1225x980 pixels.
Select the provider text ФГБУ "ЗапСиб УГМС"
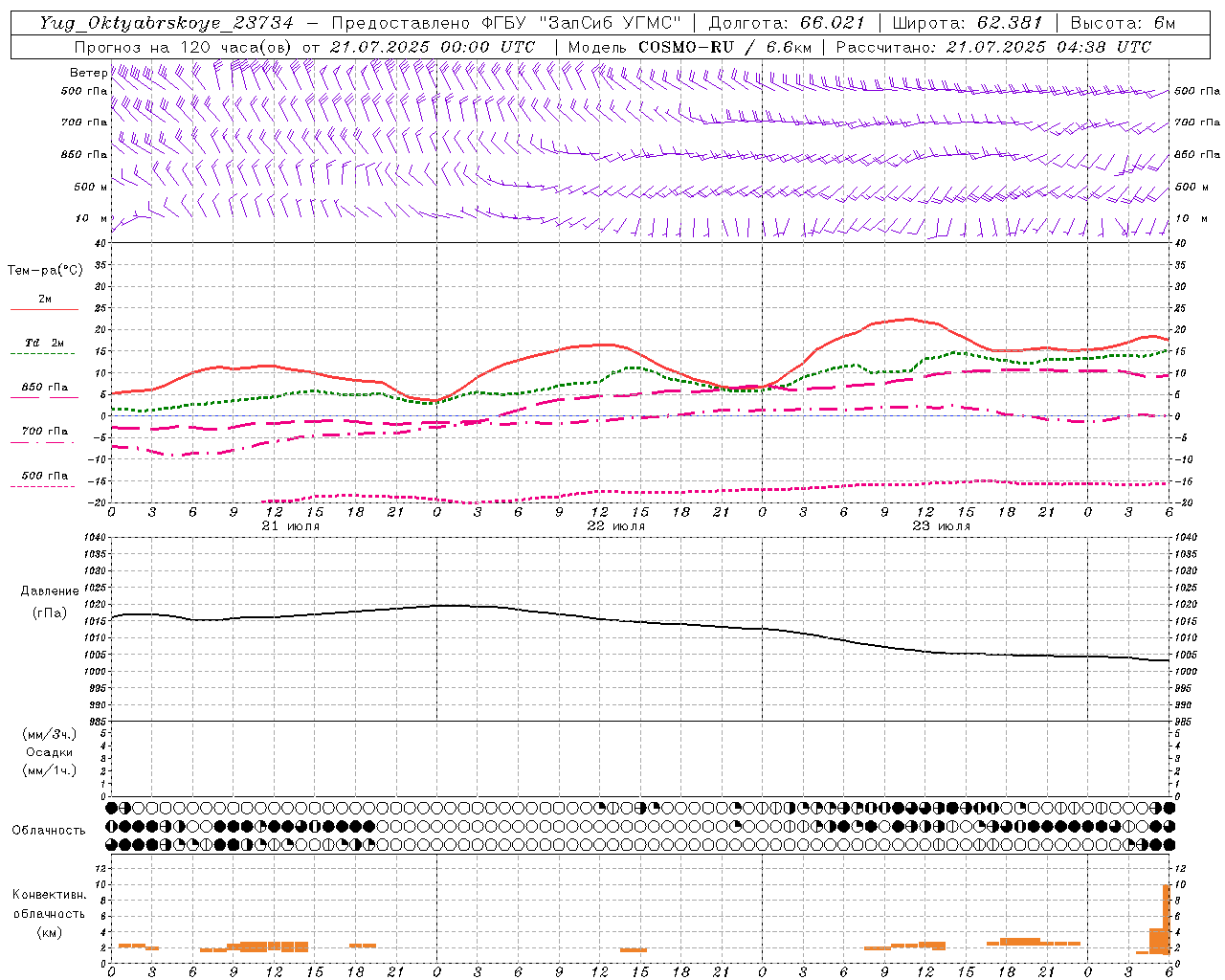581,24
